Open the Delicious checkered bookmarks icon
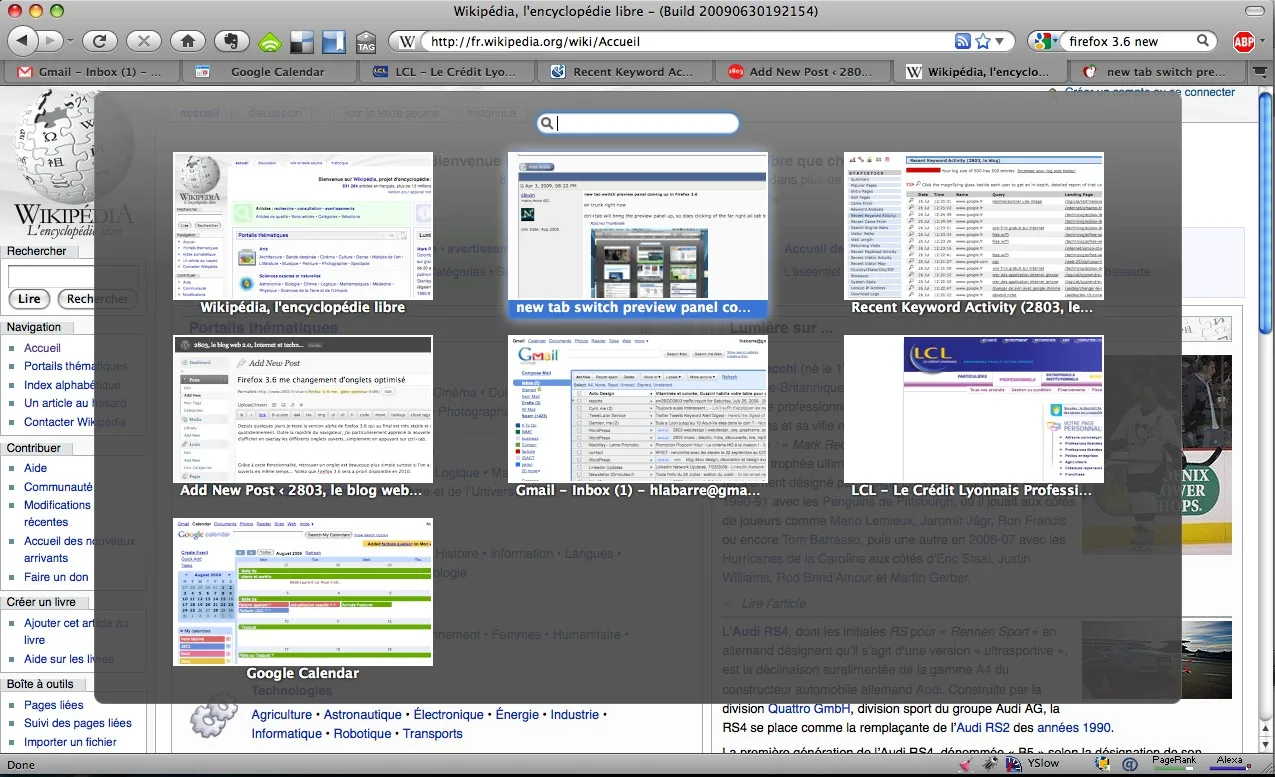Screen dimensions: 1275x777 tap(301, 42)
